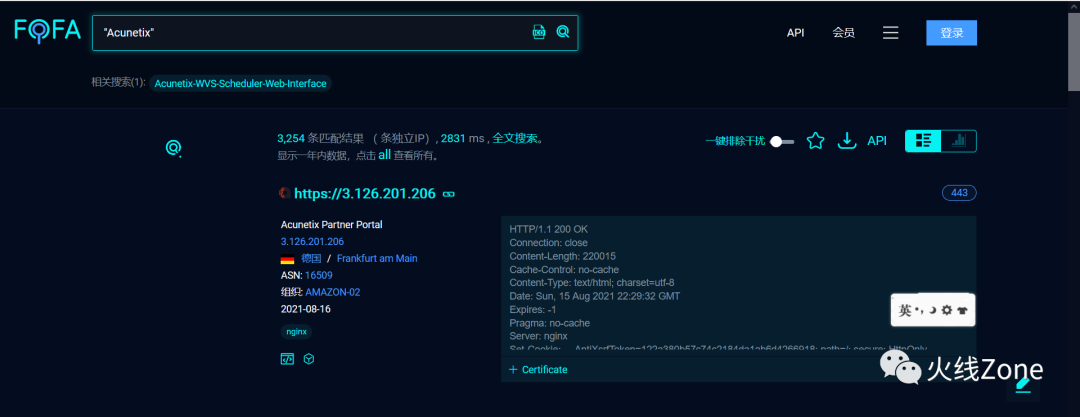Click the German flag icon
Viewport: 1080px width, 417px height.
click(x=287, y=259)
